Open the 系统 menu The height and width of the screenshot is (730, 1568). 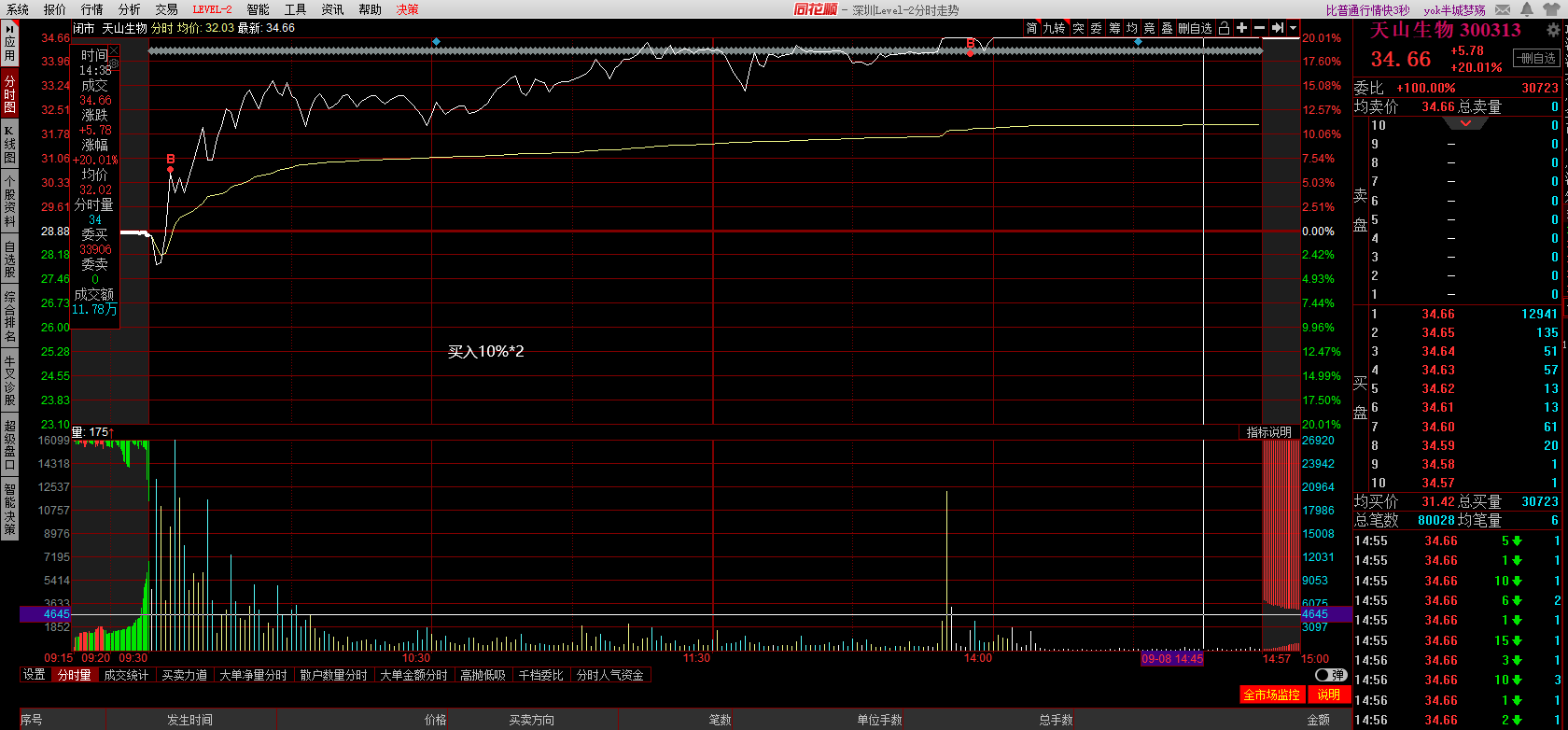coord(18,9)
